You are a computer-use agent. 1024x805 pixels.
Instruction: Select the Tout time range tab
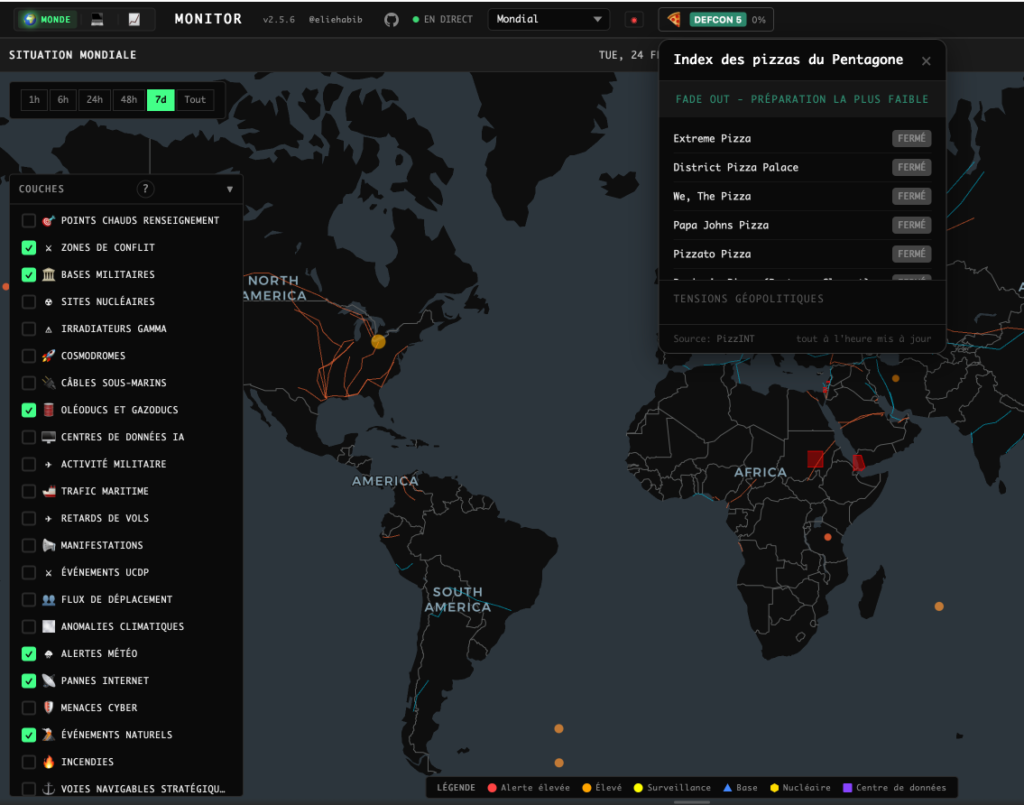(x=195, y=99)
